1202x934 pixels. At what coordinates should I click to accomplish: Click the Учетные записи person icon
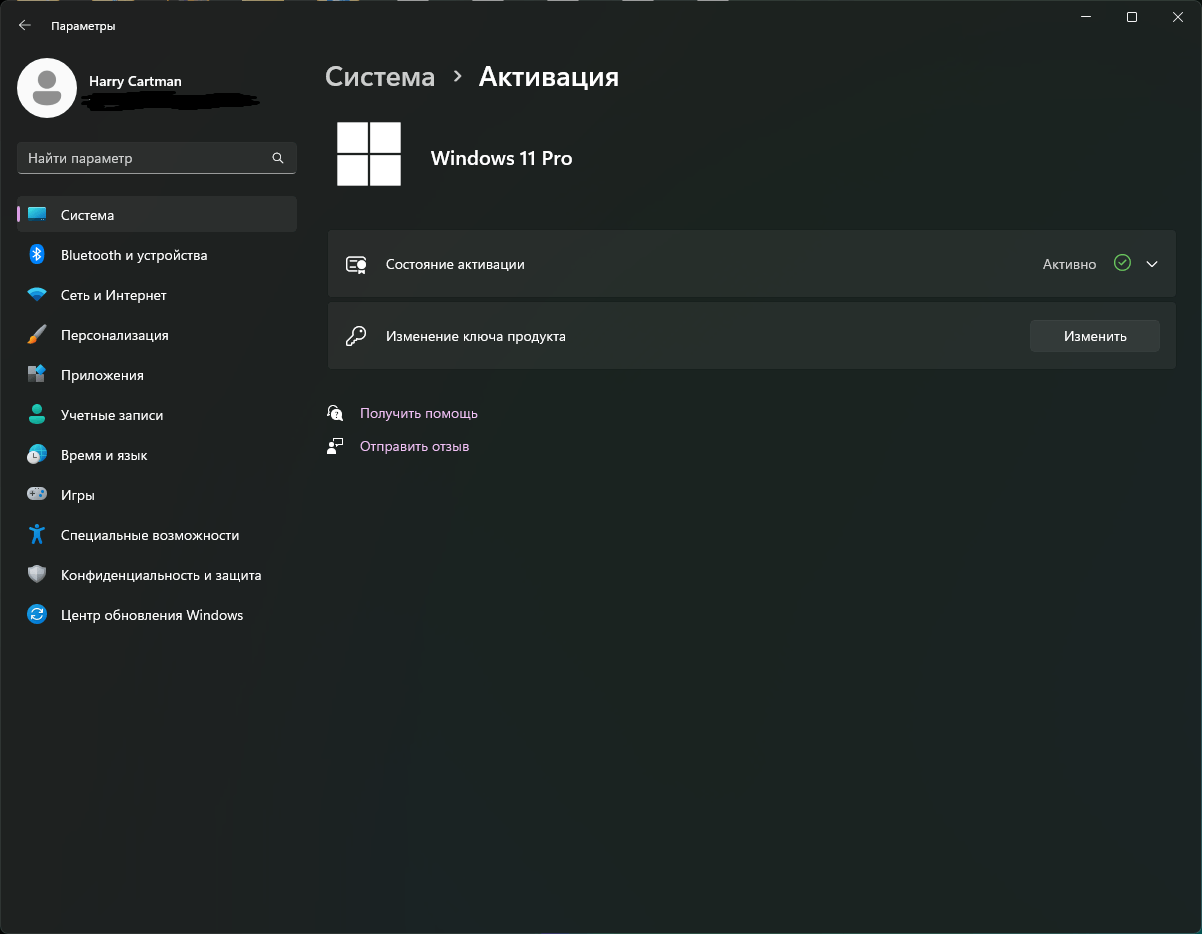coord(37,414)
